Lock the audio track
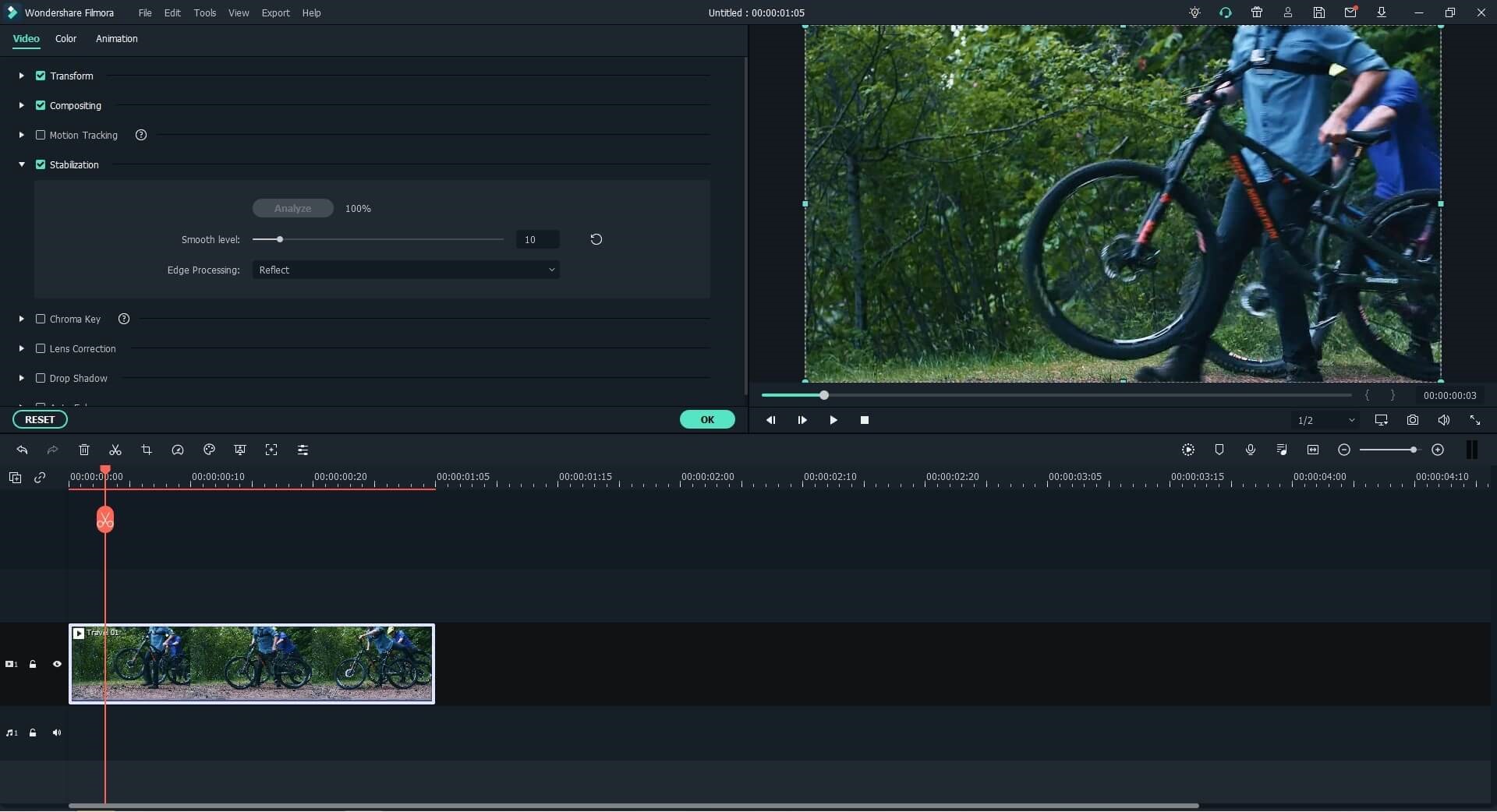The width and height of the screenshot is (1497, 812). point(33,733)
